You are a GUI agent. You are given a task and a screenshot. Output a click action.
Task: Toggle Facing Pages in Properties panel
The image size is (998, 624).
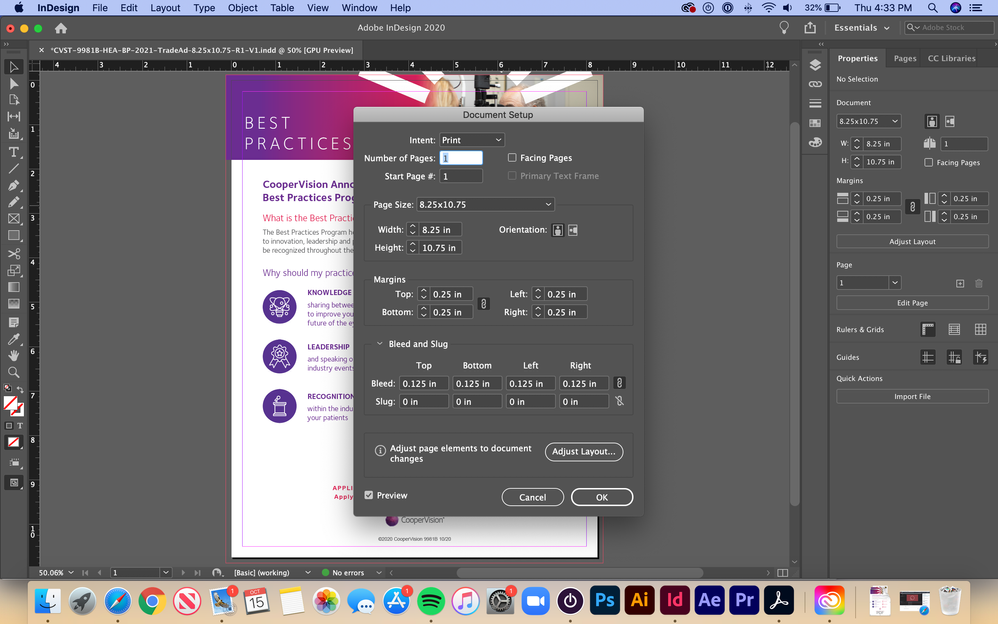[929, 162]
